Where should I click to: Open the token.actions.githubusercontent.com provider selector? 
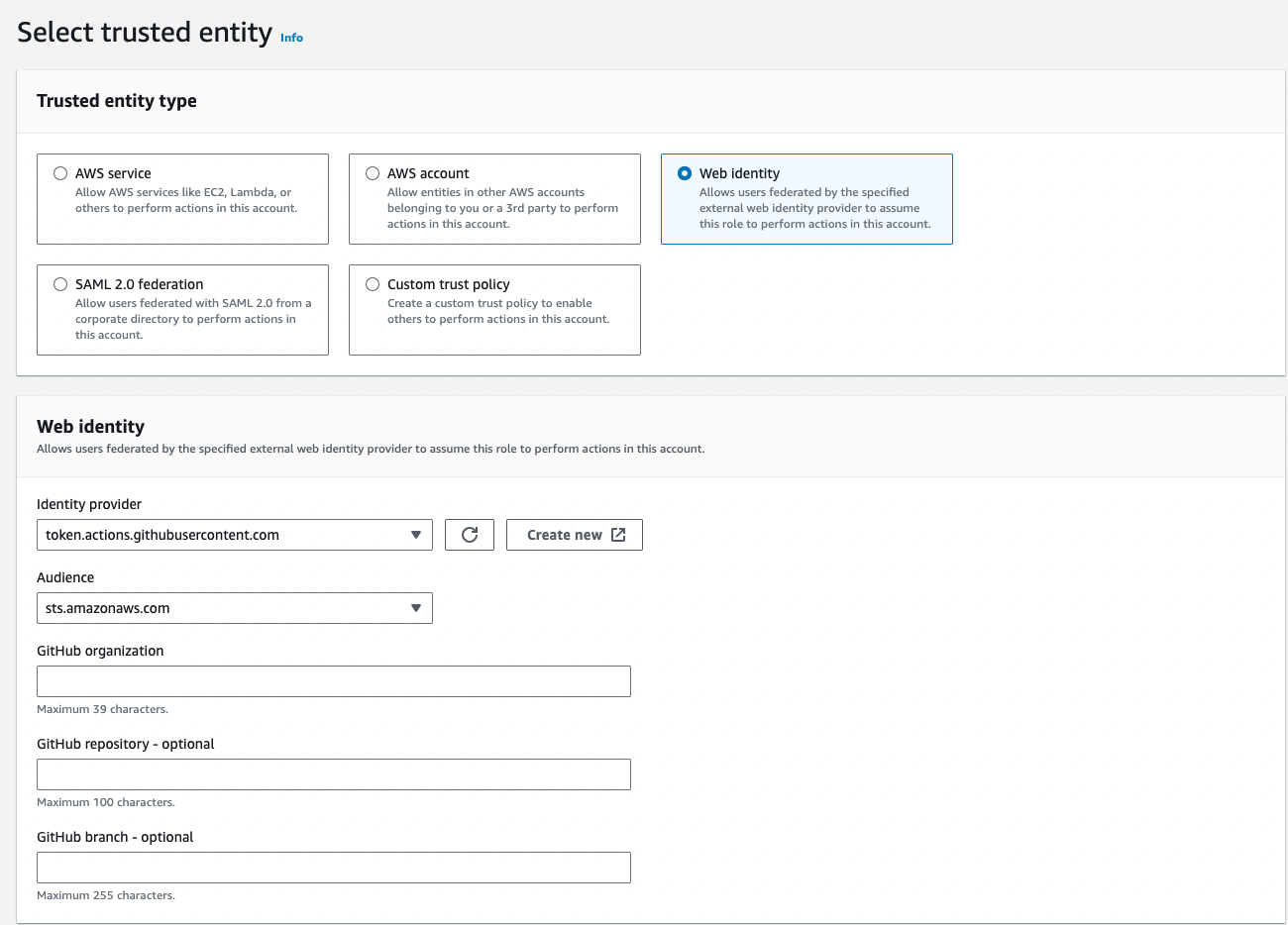click(235, 534)
